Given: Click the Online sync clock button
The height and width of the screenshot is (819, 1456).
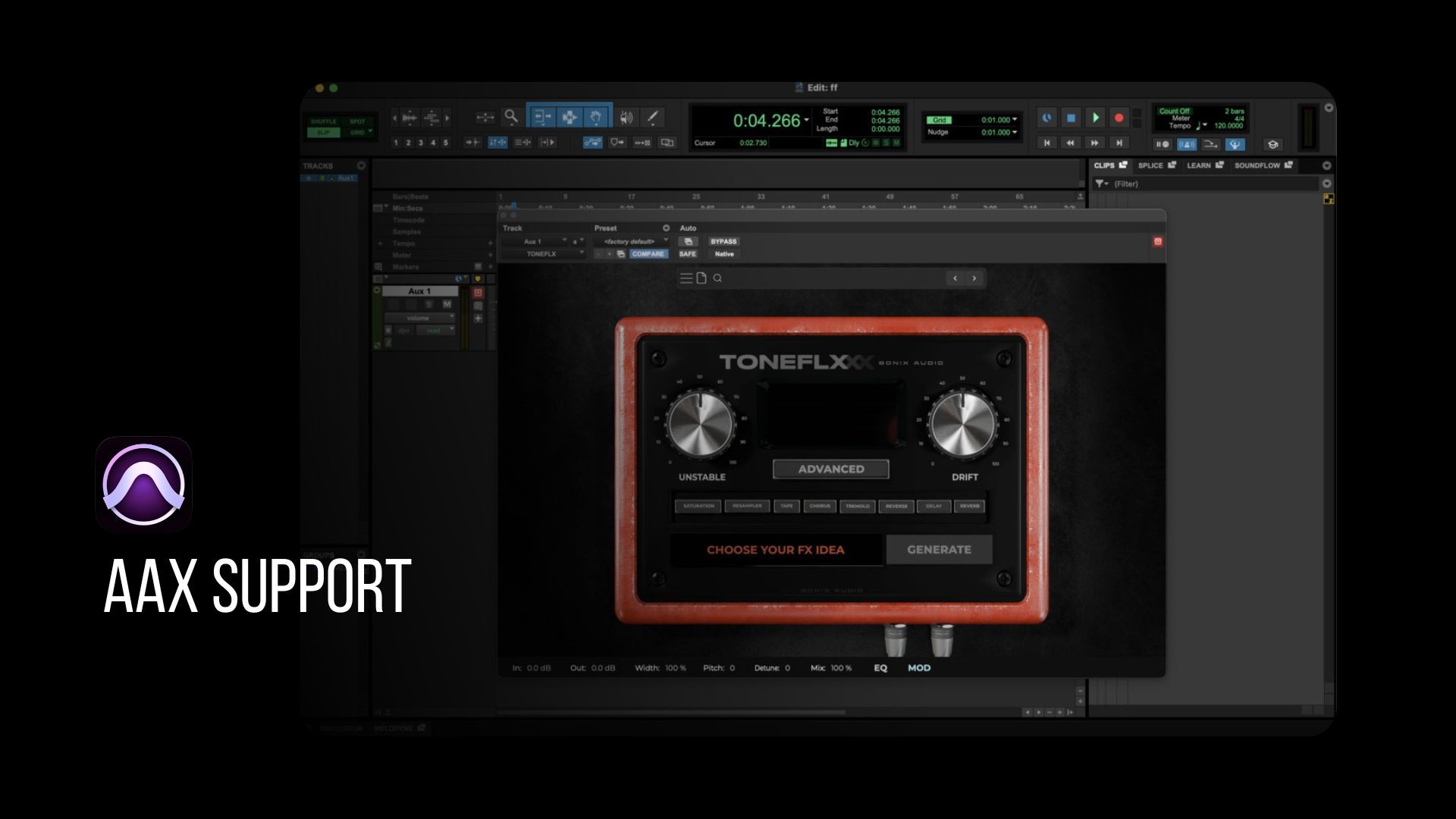Looking at the screenshot, I should pyautogui.click(x=1047, y=118).
